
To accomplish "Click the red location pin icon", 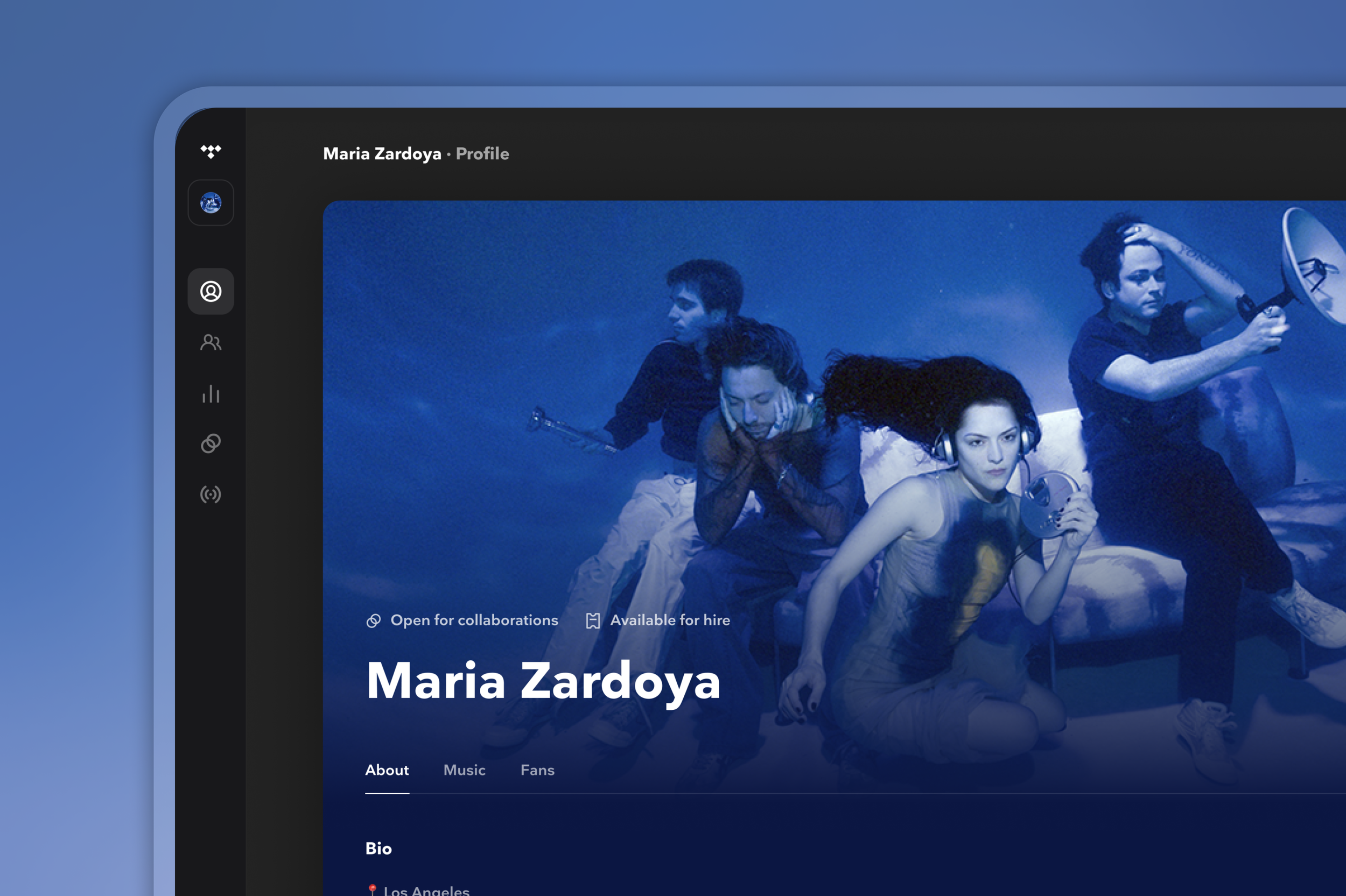I will point(372,889).
